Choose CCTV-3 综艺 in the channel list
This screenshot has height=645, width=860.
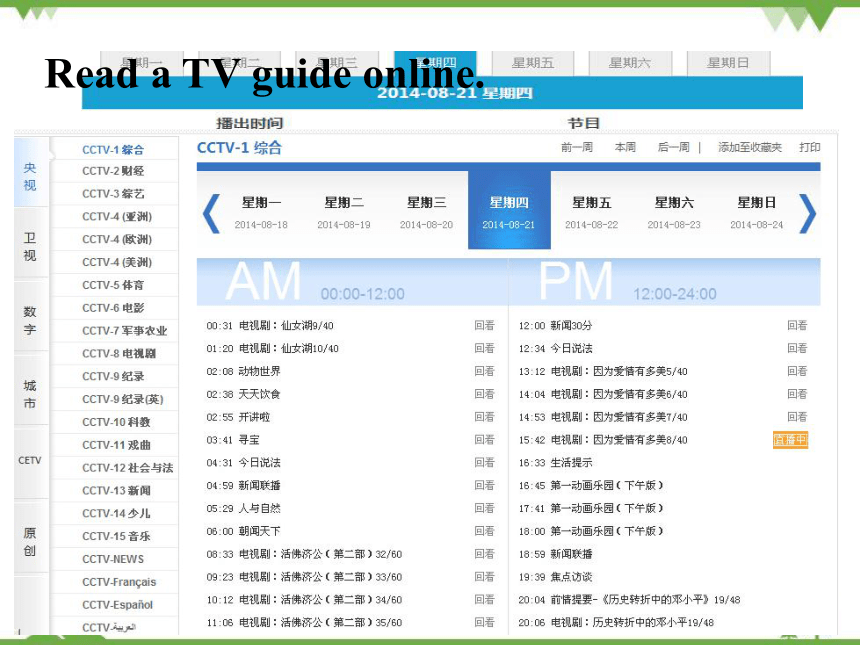[114, 194]
